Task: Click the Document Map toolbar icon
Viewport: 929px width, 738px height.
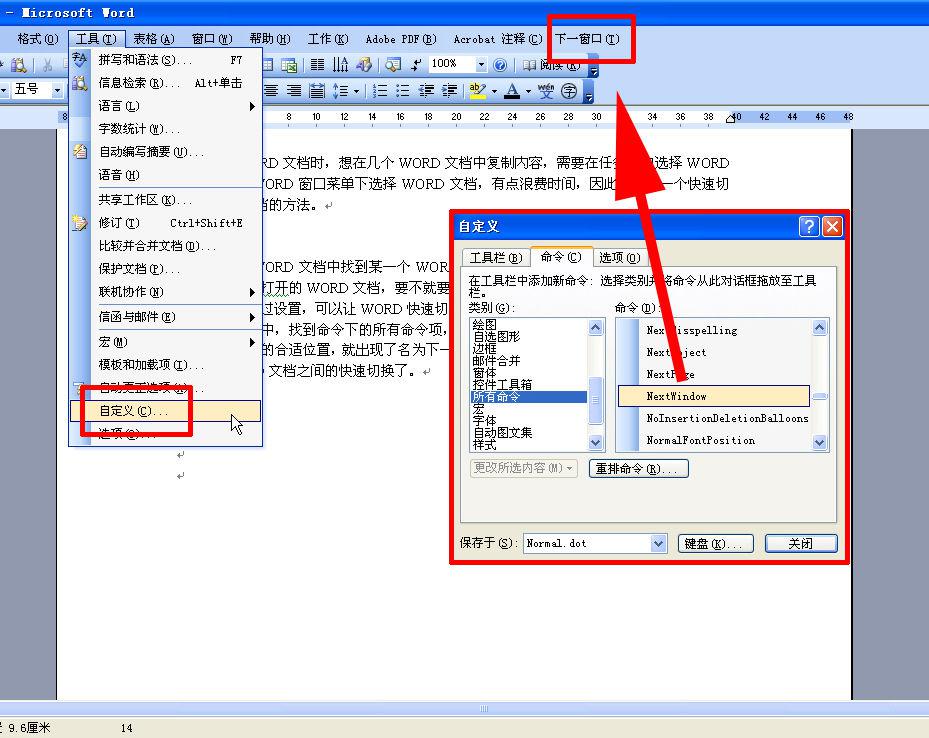Action: click(392, 65)
